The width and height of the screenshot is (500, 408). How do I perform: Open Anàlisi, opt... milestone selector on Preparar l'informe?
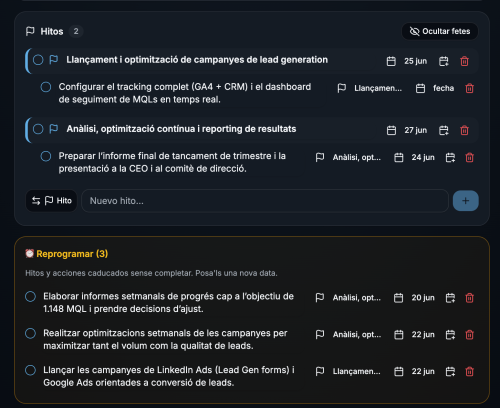point(348,158)
